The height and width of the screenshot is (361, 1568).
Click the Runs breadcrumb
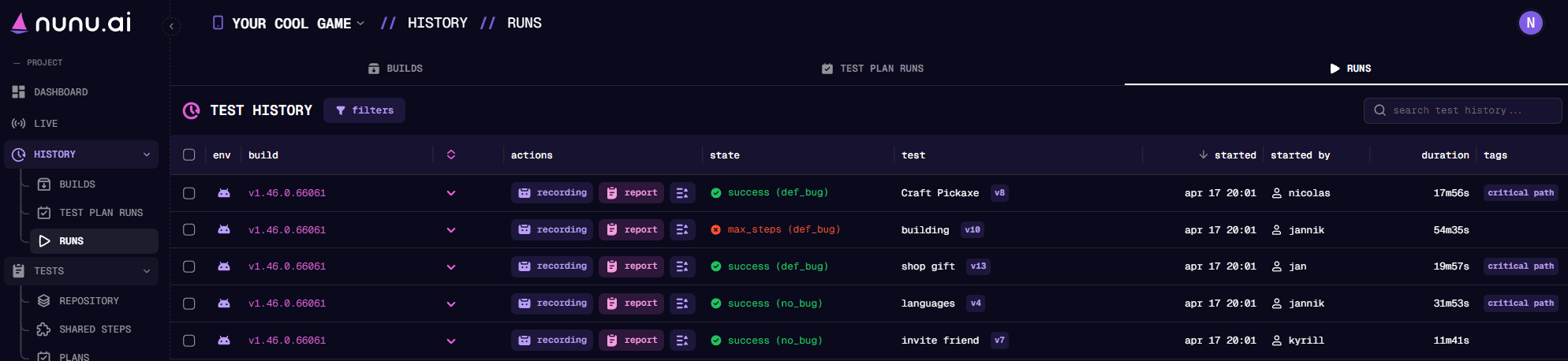pos(524,23)
